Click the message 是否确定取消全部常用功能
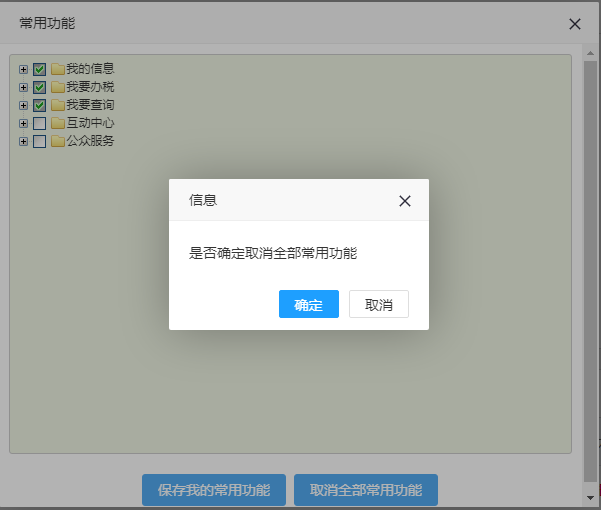Viewport: 601px width, 510px height. coord(273,253)
